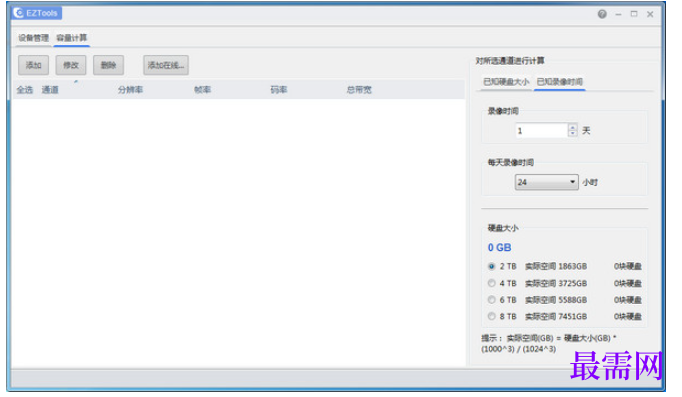Sort by the 分辨率 column header

(130, 90)
